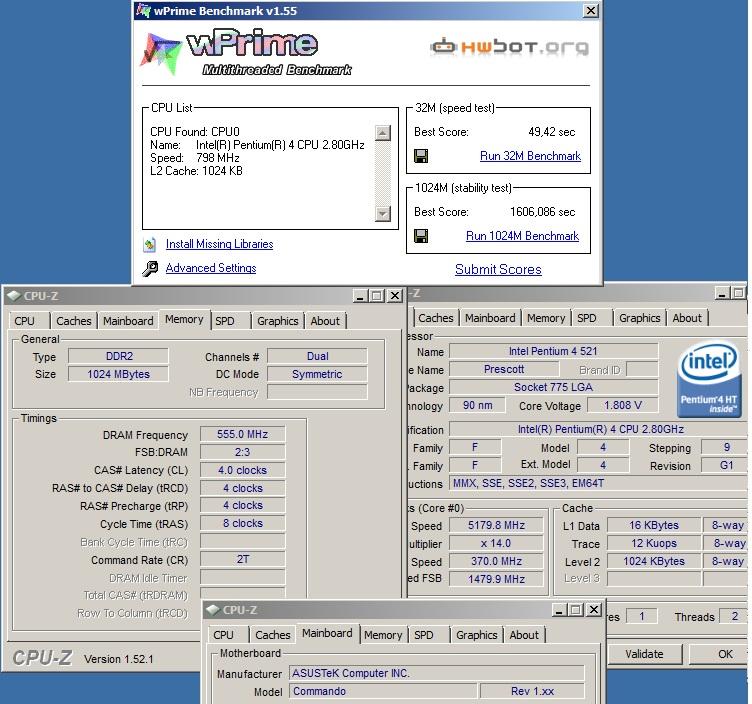Click the 49,42 sec best score
This screenshot has width=752, height=704.
point(552,132)
